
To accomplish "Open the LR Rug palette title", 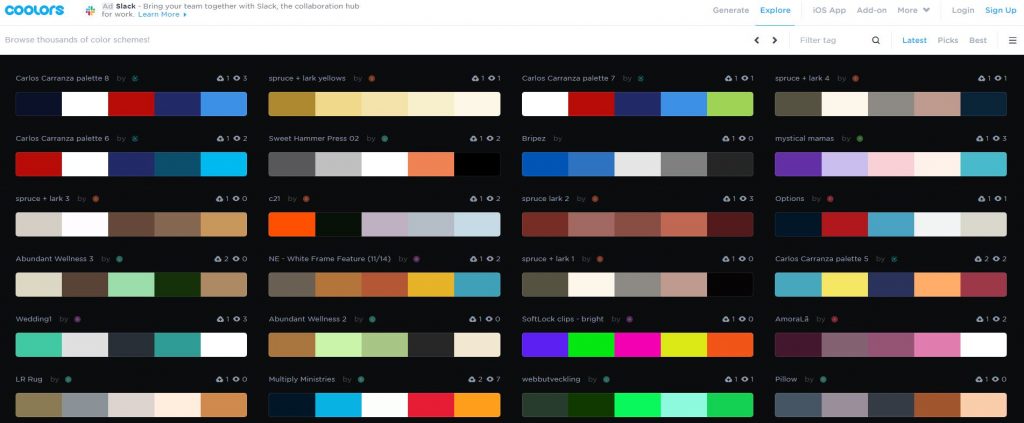I will click(x=28, y=379).
